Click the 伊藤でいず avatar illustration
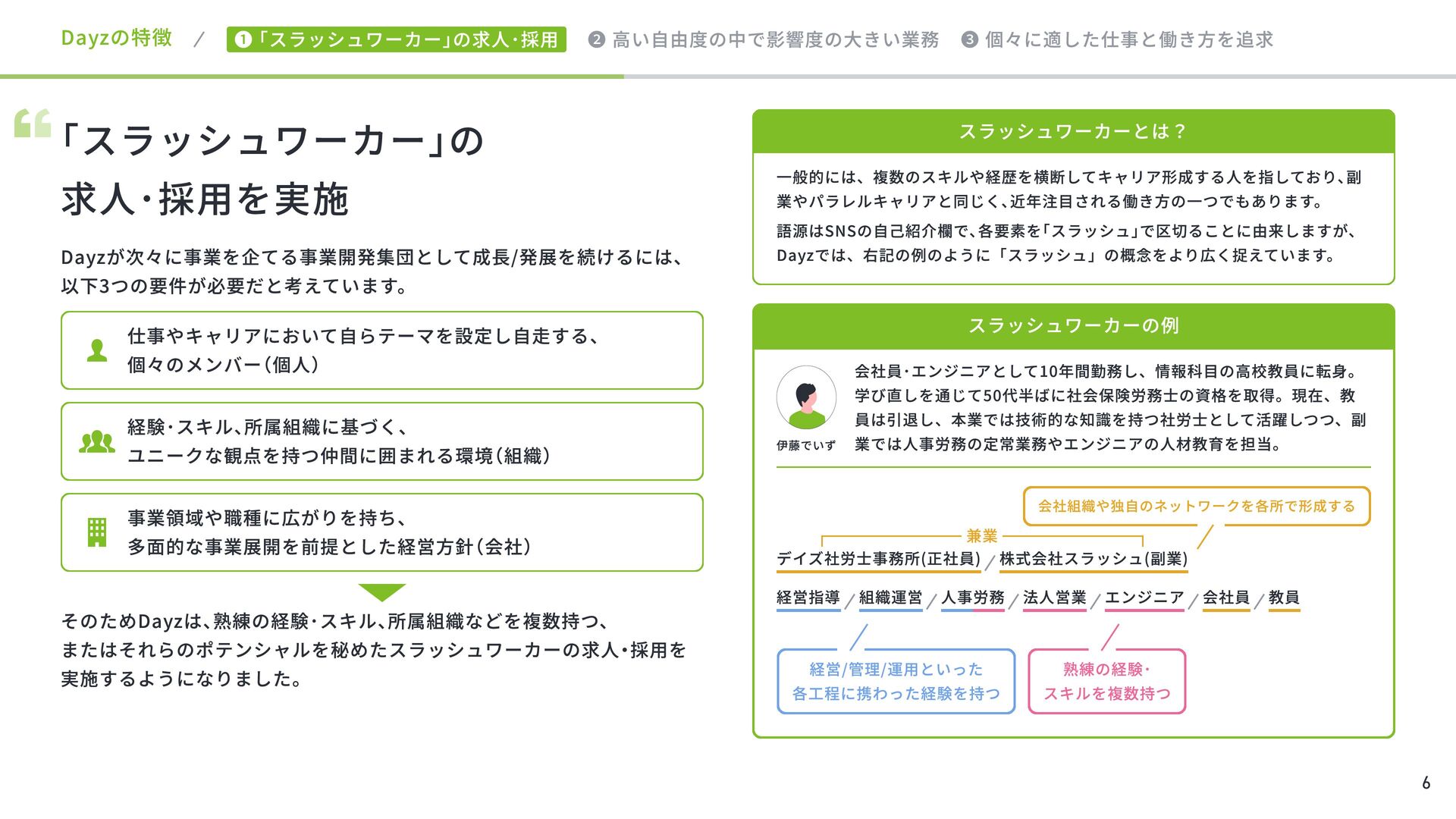 [x=806, y=397]
